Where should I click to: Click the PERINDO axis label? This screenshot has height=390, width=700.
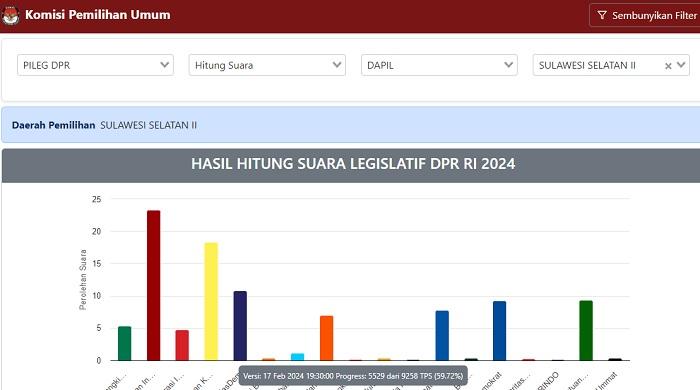coord(548,382)
